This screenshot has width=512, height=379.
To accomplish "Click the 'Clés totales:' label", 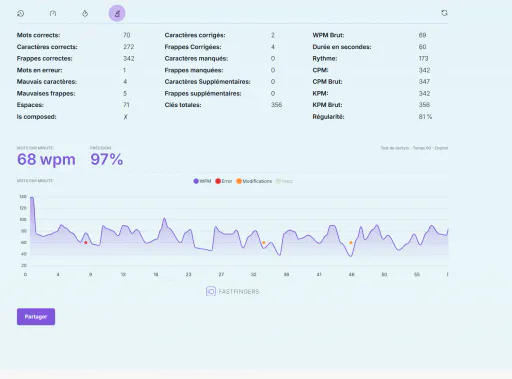I will coord(183,105).
